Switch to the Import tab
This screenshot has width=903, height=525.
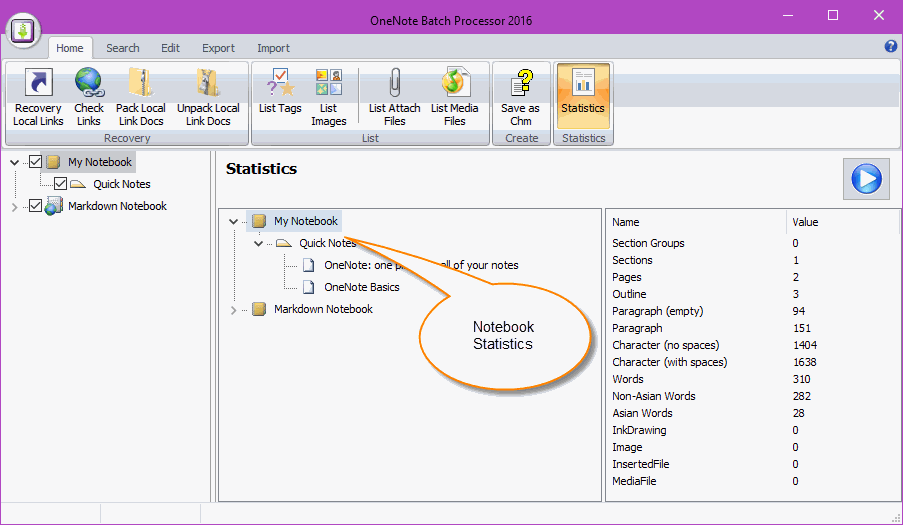point(274,48)
